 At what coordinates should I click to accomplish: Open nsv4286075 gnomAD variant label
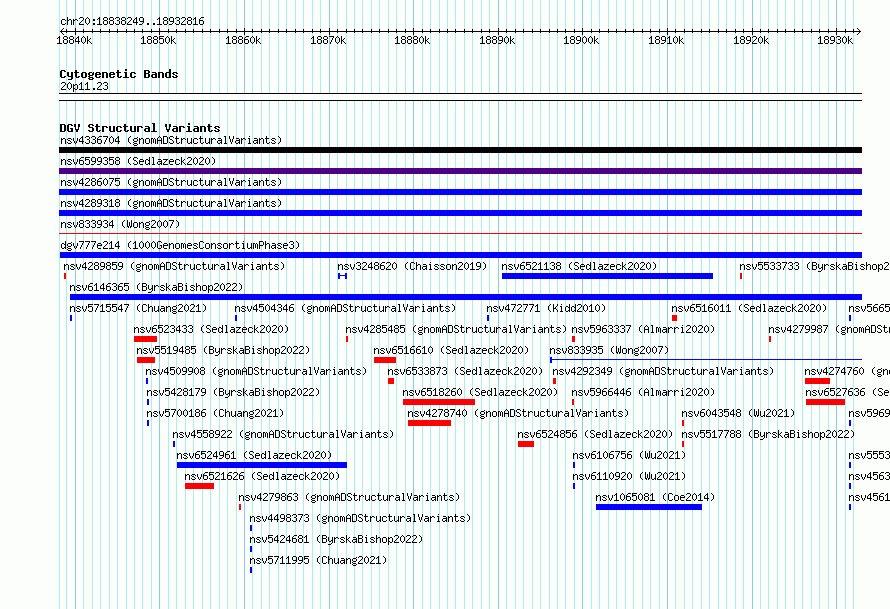[x=171, y=182]
